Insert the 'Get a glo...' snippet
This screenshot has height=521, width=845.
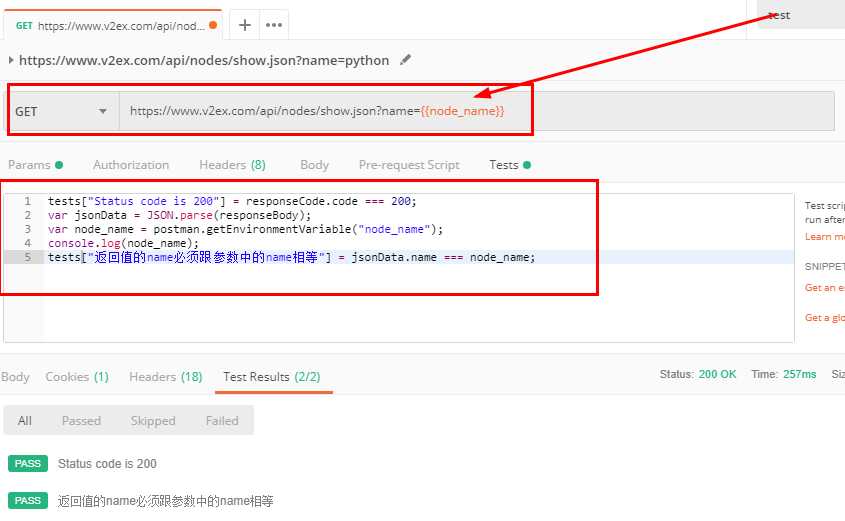(x=825, y=318)
